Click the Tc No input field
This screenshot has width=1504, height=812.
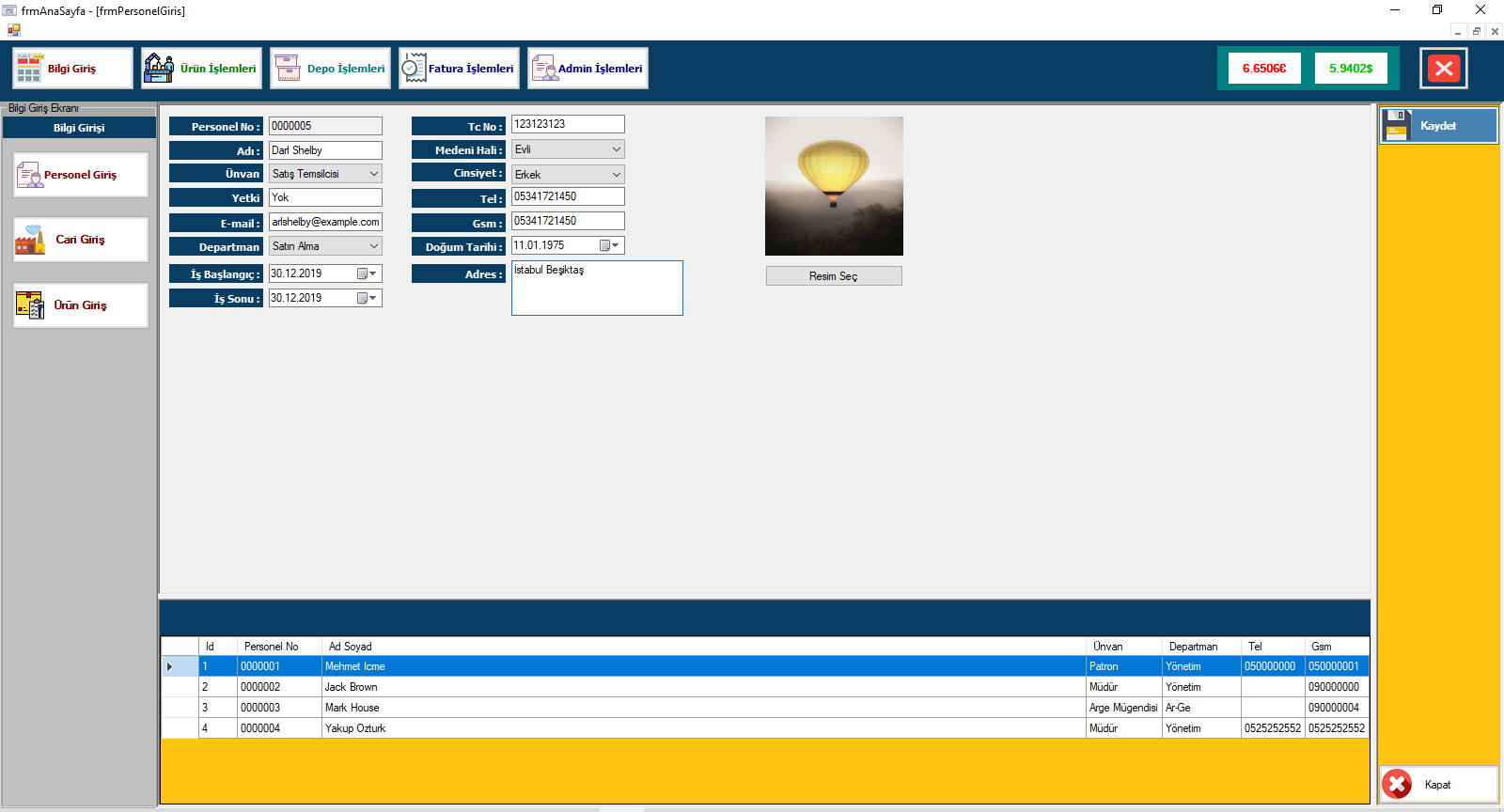[x=568, y=124]
